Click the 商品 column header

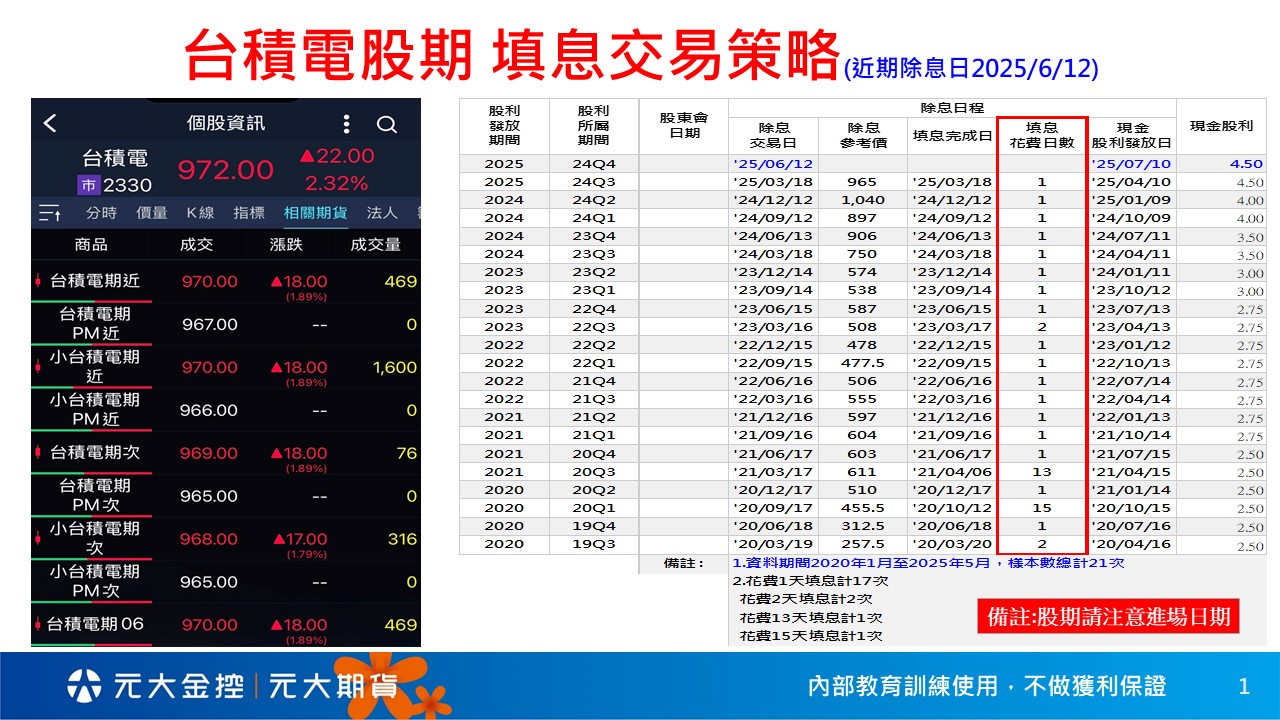[x=91, y=245]
